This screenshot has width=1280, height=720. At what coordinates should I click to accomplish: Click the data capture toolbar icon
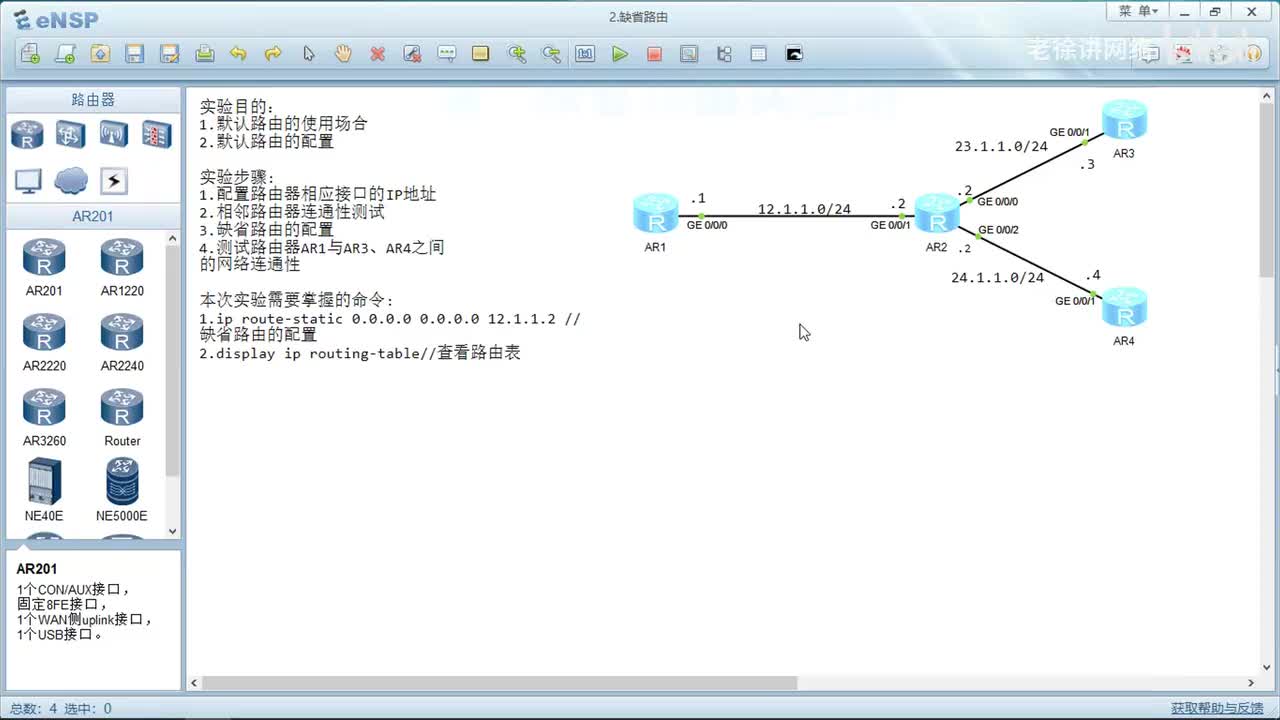click(x=689, y=54)
